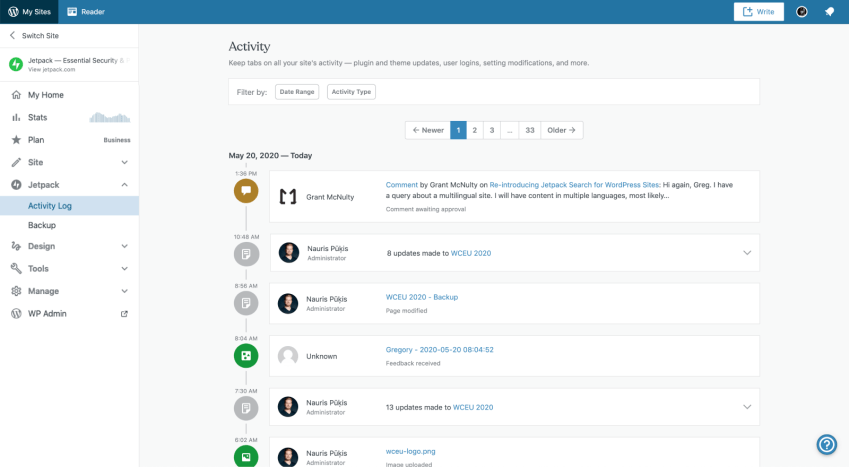This screenshot has height=467, width=849.
Task: Click the user profile avatar in top bar
Action: tap(802, 12)
